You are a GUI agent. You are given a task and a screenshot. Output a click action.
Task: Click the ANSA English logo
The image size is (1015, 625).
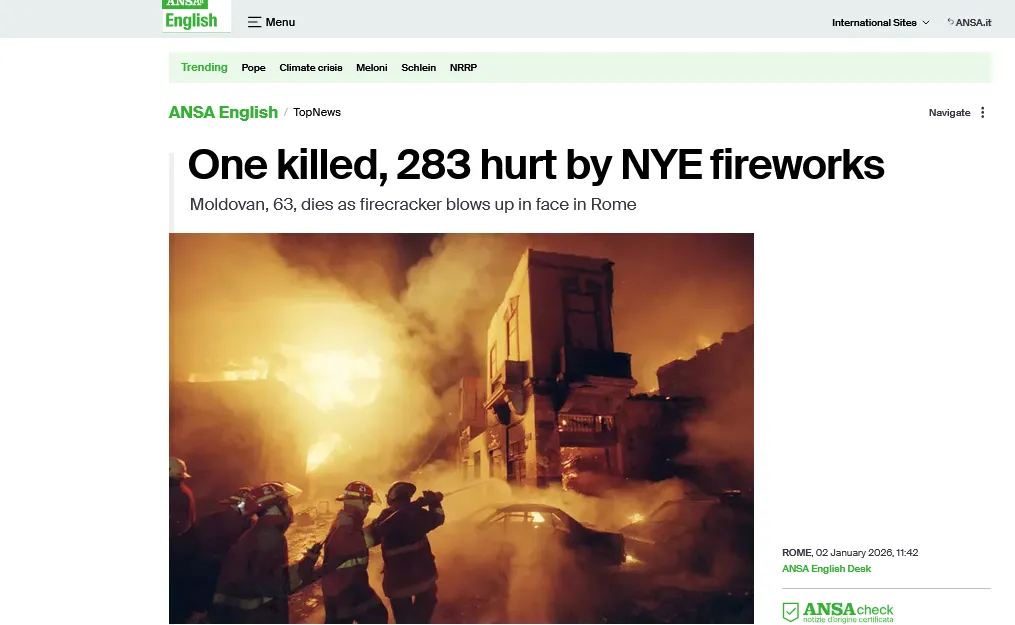(196, 16)
